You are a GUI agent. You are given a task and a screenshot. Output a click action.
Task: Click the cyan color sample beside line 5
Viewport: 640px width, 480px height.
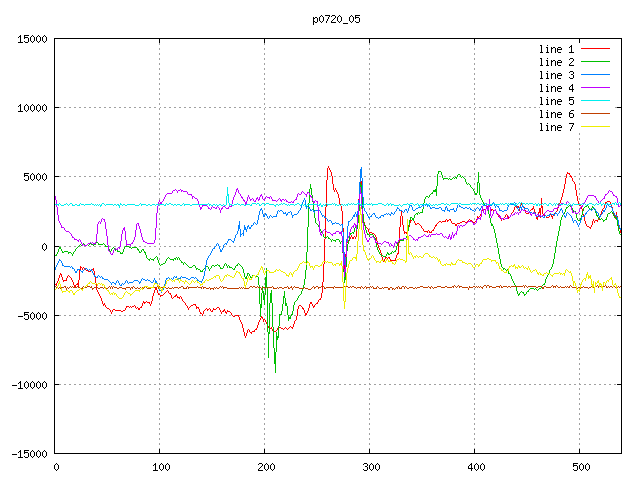(596, 101)
